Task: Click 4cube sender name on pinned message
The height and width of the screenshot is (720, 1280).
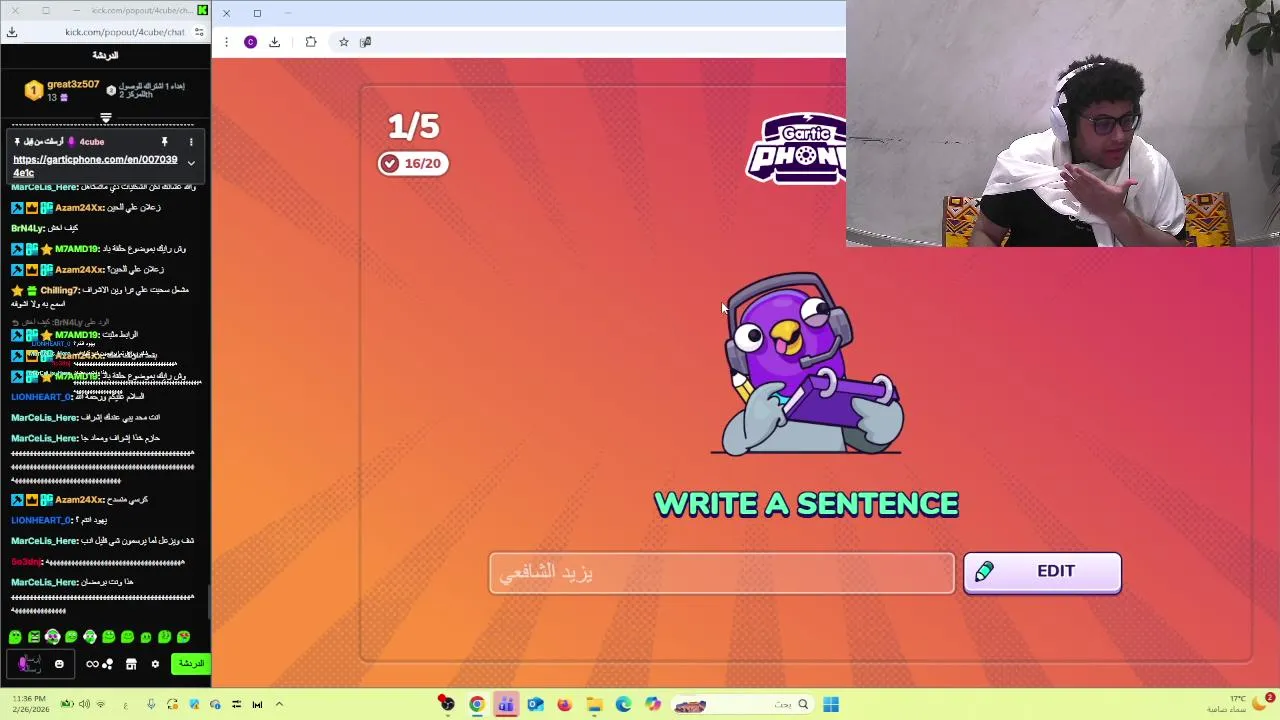Action: tap(91, 142)
